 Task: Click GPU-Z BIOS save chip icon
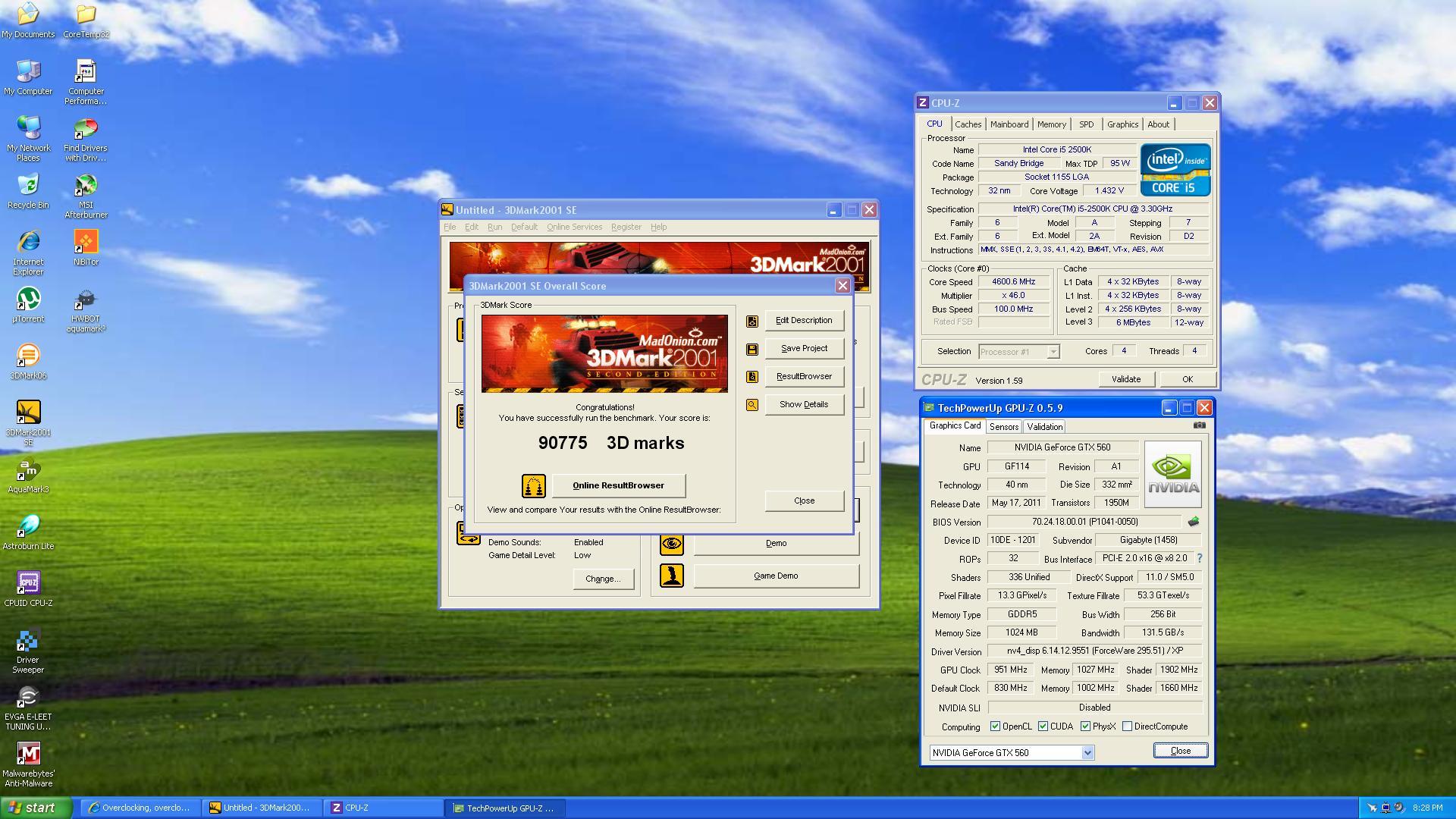click(x=1193, y=522)
